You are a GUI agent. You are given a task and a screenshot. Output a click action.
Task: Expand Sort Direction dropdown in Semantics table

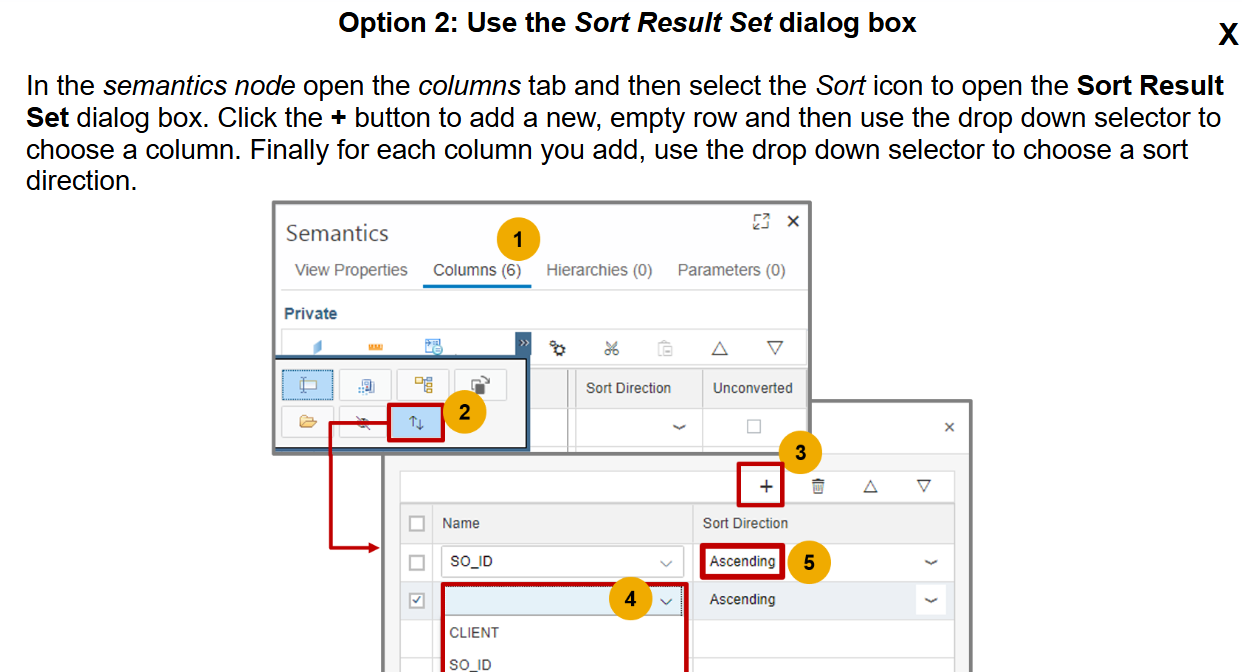(680, 427)
